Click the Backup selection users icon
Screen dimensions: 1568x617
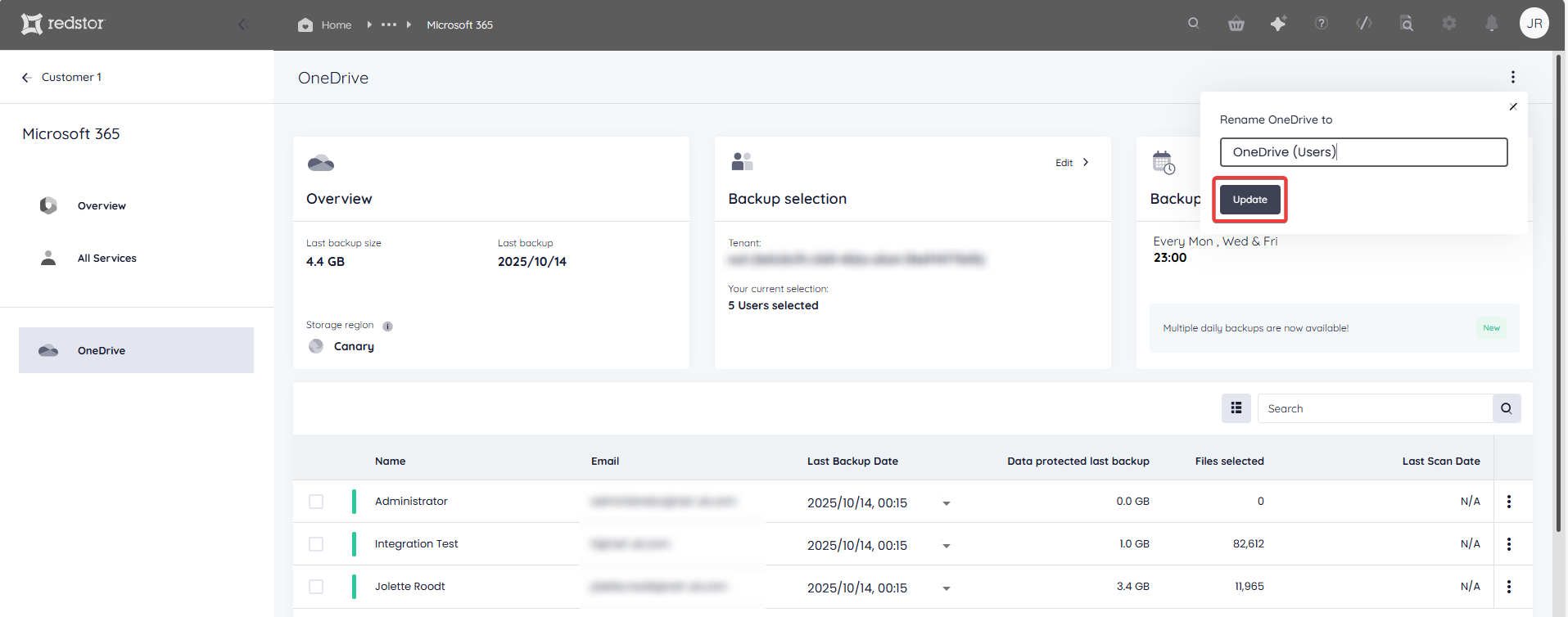coord(742,161)
